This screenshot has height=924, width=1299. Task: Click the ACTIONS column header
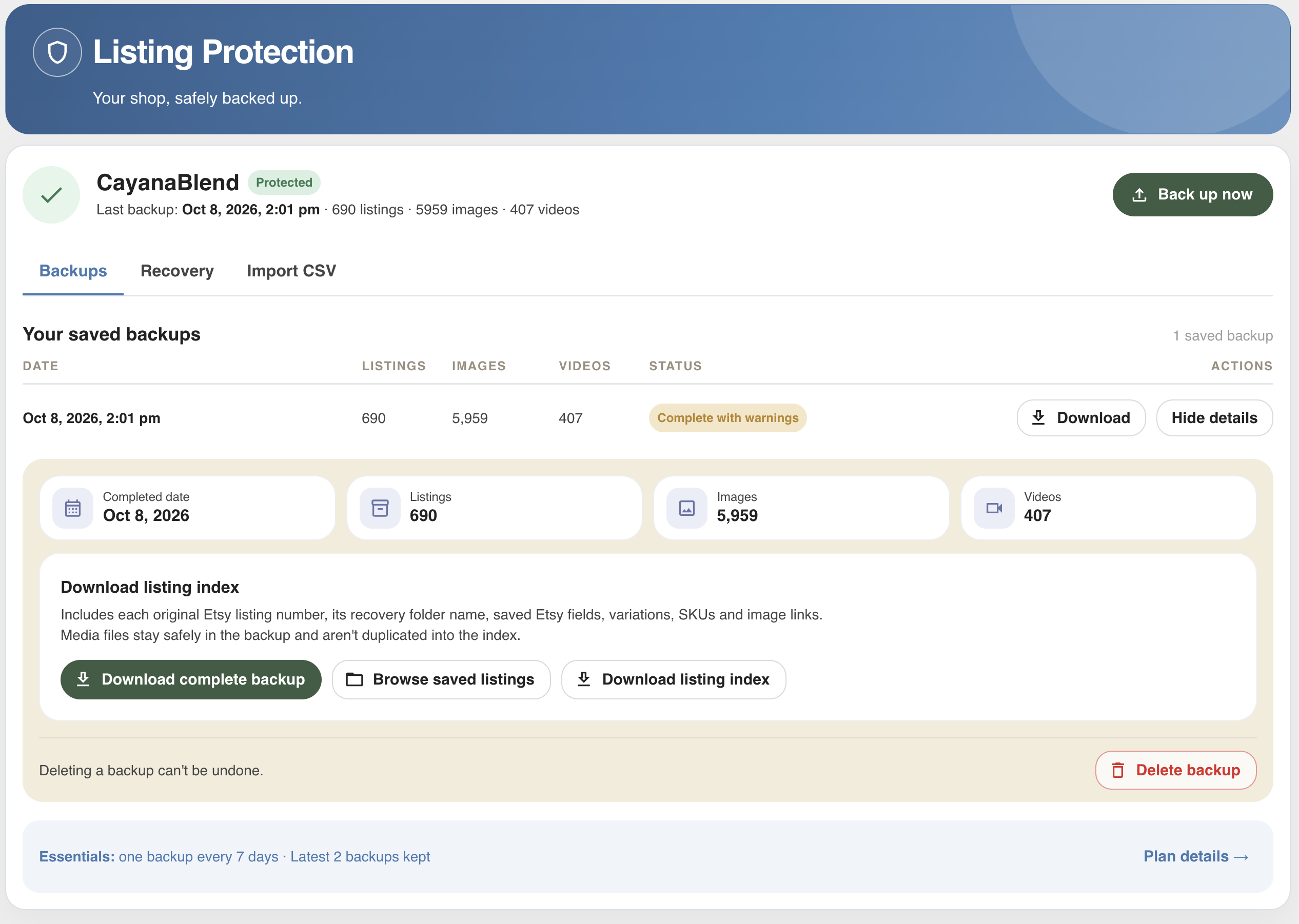point(1242,367)
